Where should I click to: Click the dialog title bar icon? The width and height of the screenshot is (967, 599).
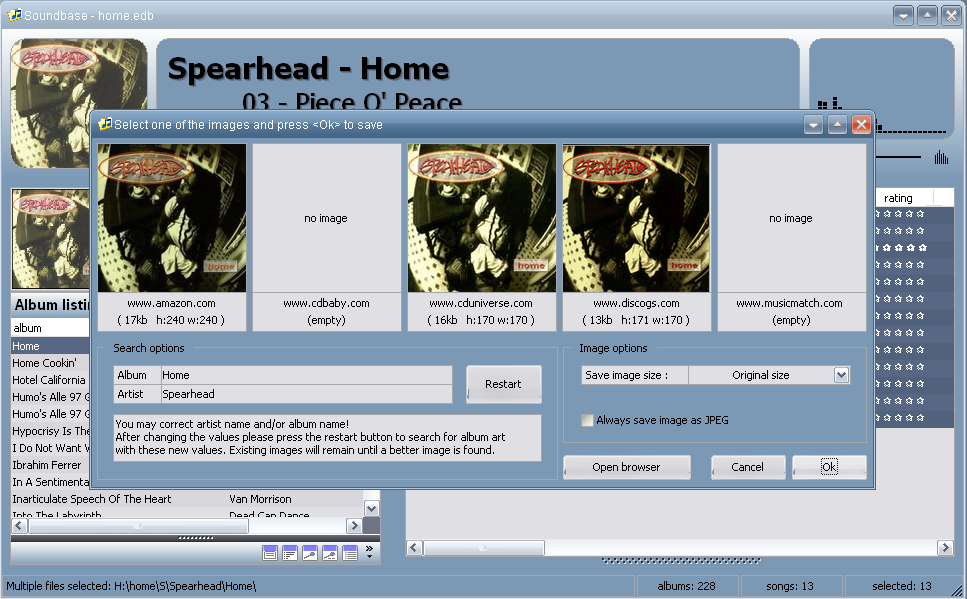[x=105, y=124]
